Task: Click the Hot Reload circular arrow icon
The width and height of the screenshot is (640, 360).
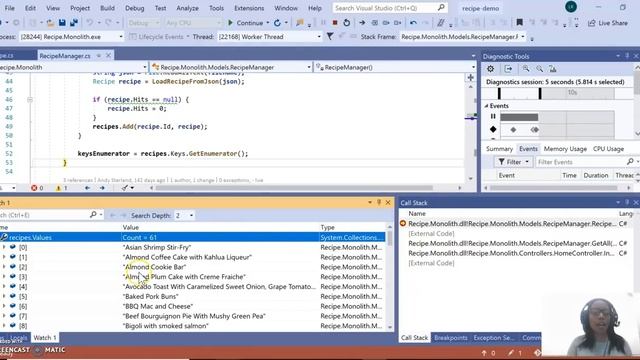Action: click(x=277, y=23)
